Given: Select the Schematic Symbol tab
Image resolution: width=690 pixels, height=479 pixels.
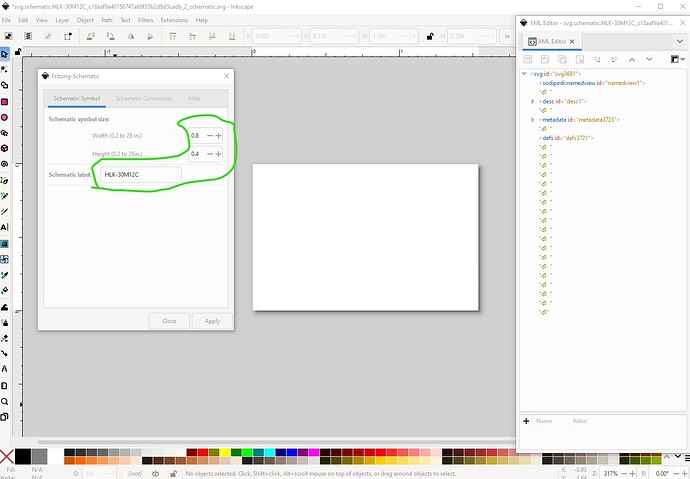Looking at the screenshot, I should pos(77,99).
